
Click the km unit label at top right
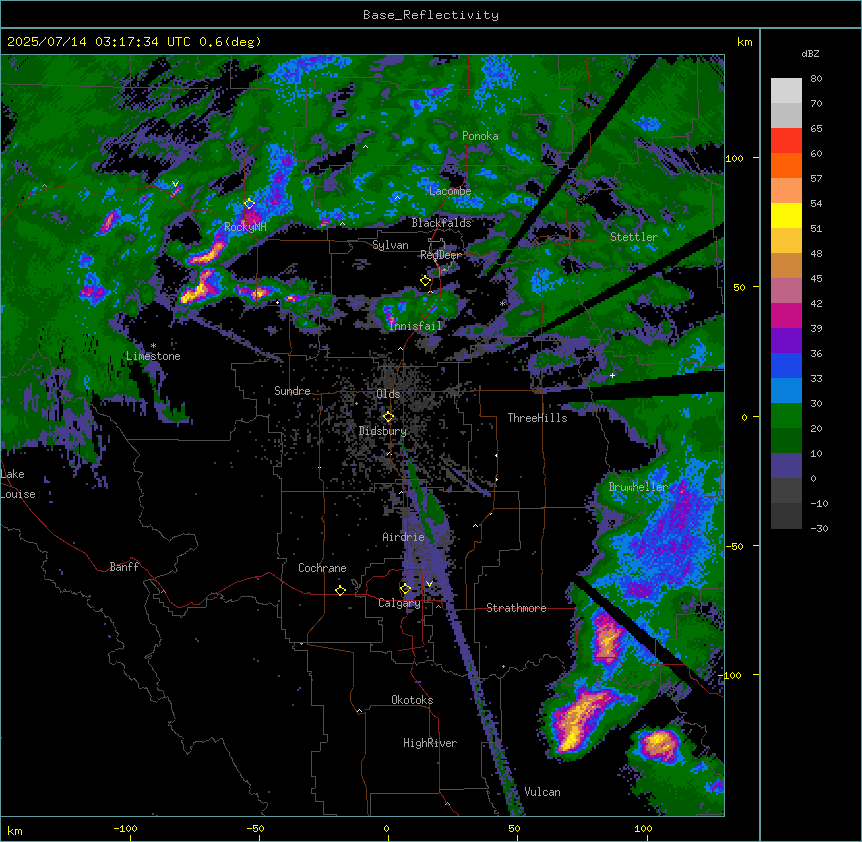[744, 42]
